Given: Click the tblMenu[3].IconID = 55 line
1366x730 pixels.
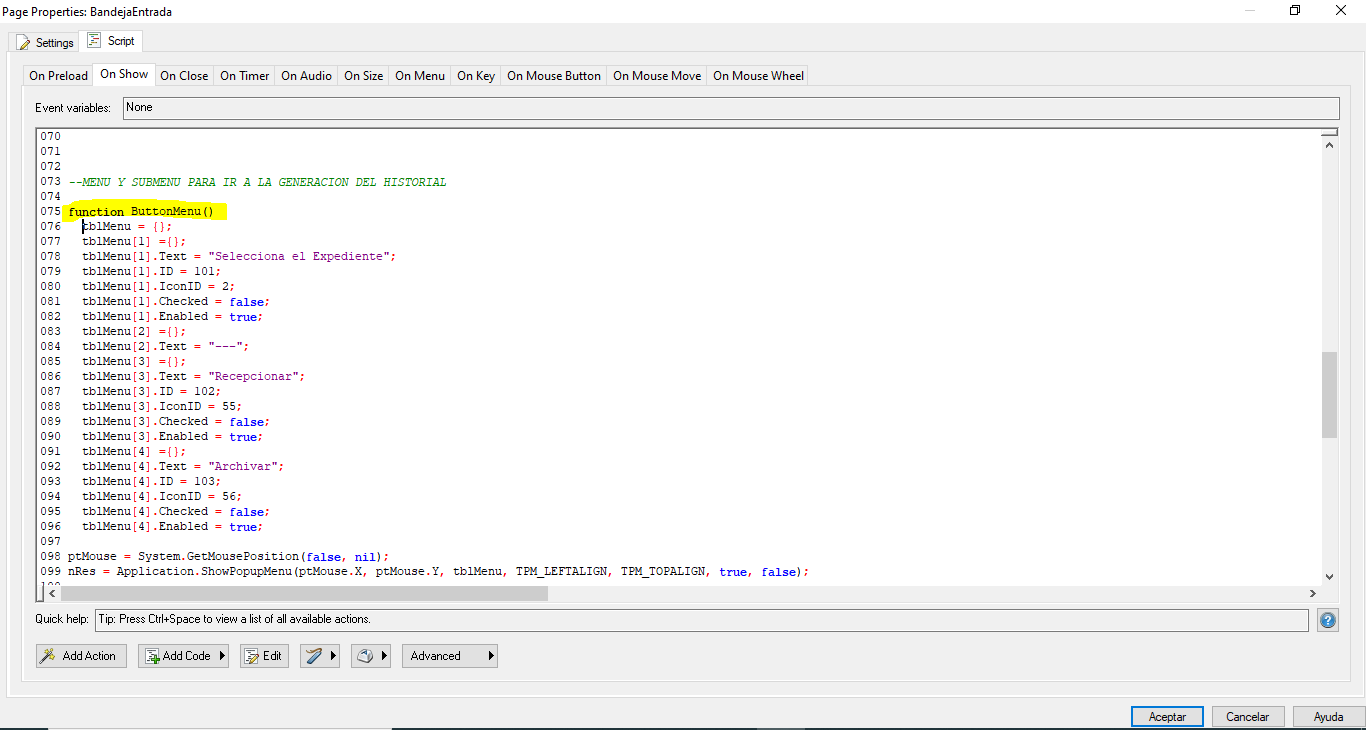Looking at the screenshot, I should [162, 406].
